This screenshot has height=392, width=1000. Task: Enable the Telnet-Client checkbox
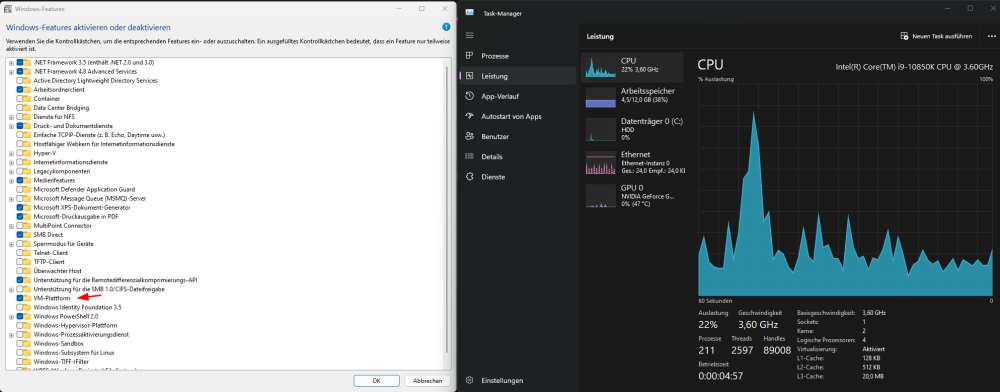click(x=20, y=253)
